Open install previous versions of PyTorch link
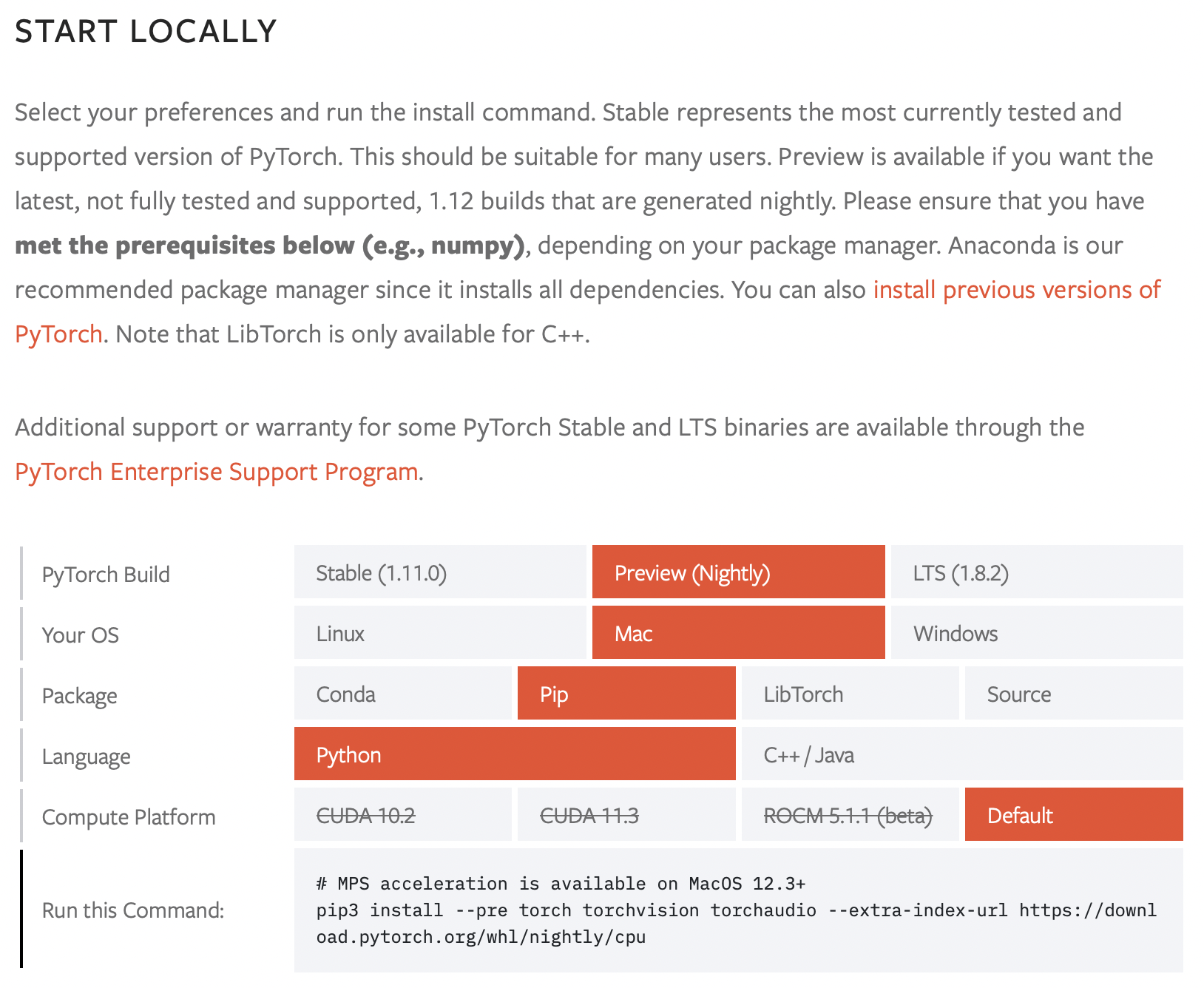 coord(1017,290)
